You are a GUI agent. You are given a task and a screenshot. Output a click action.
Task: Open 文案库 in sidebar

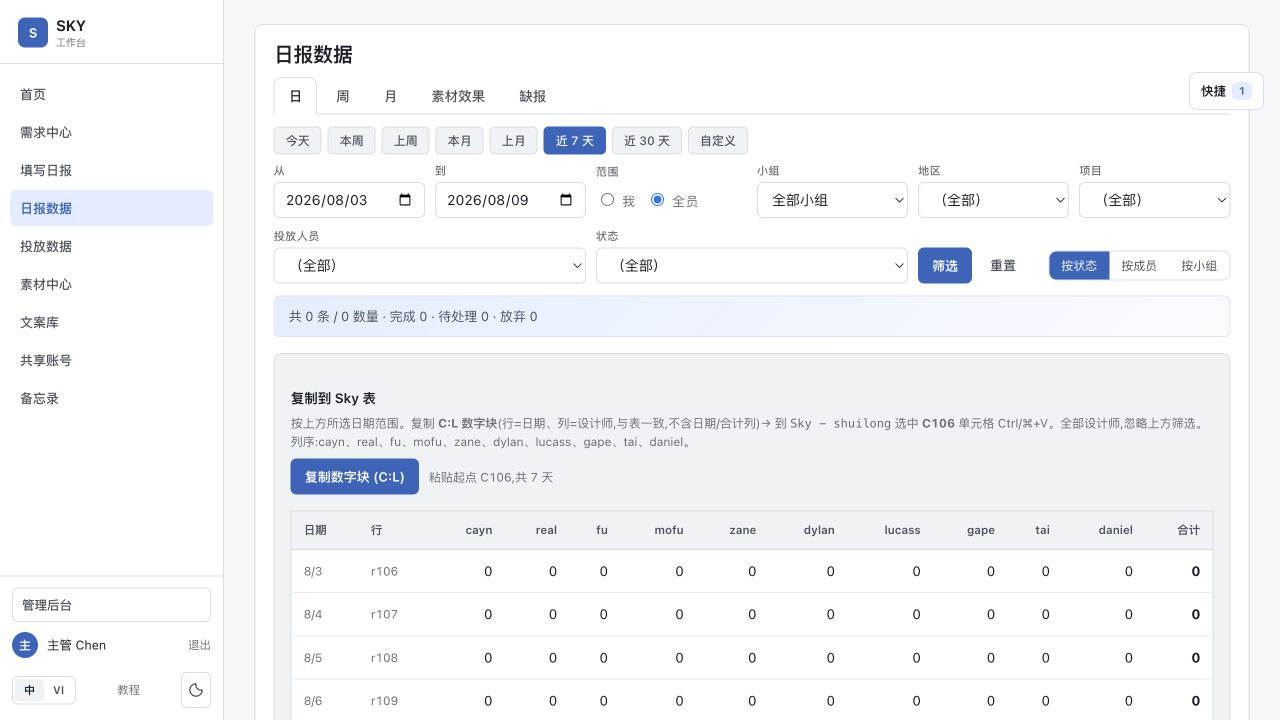111,323
